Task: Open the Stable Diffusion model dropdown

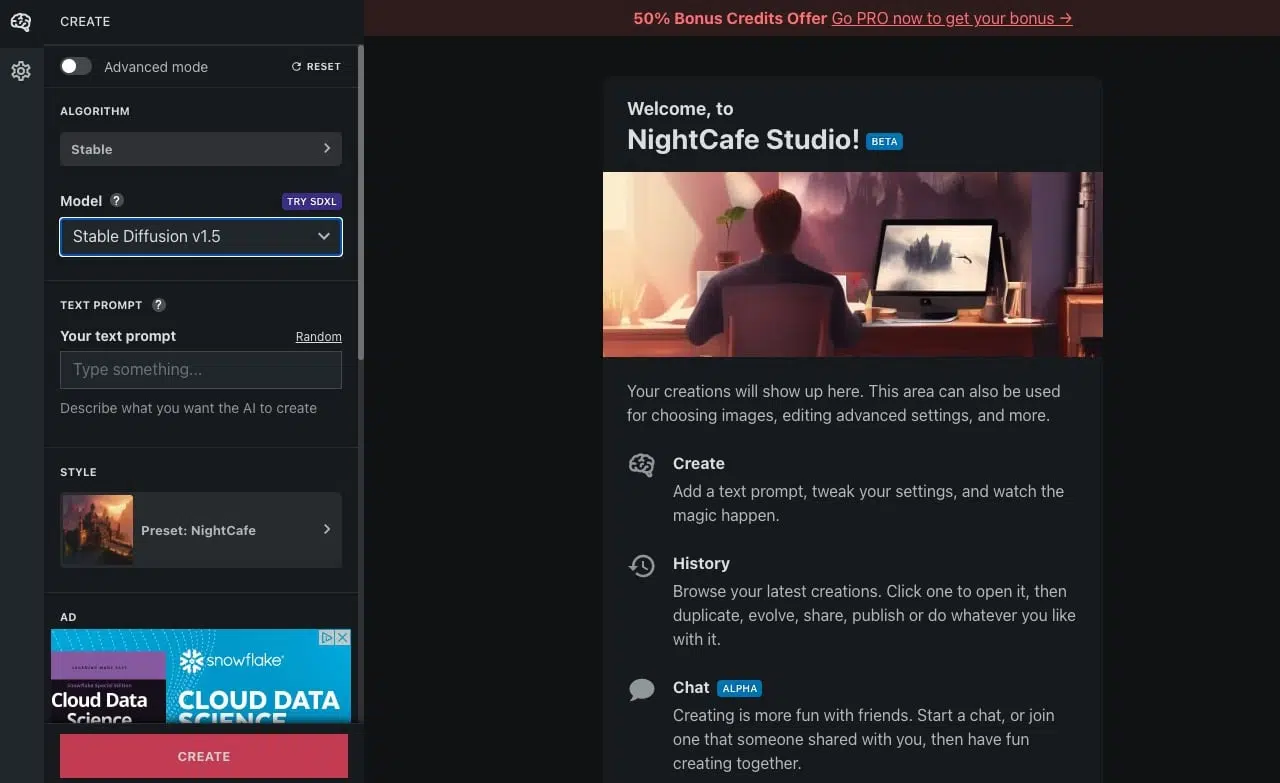Action: click(x=200, y=237)
